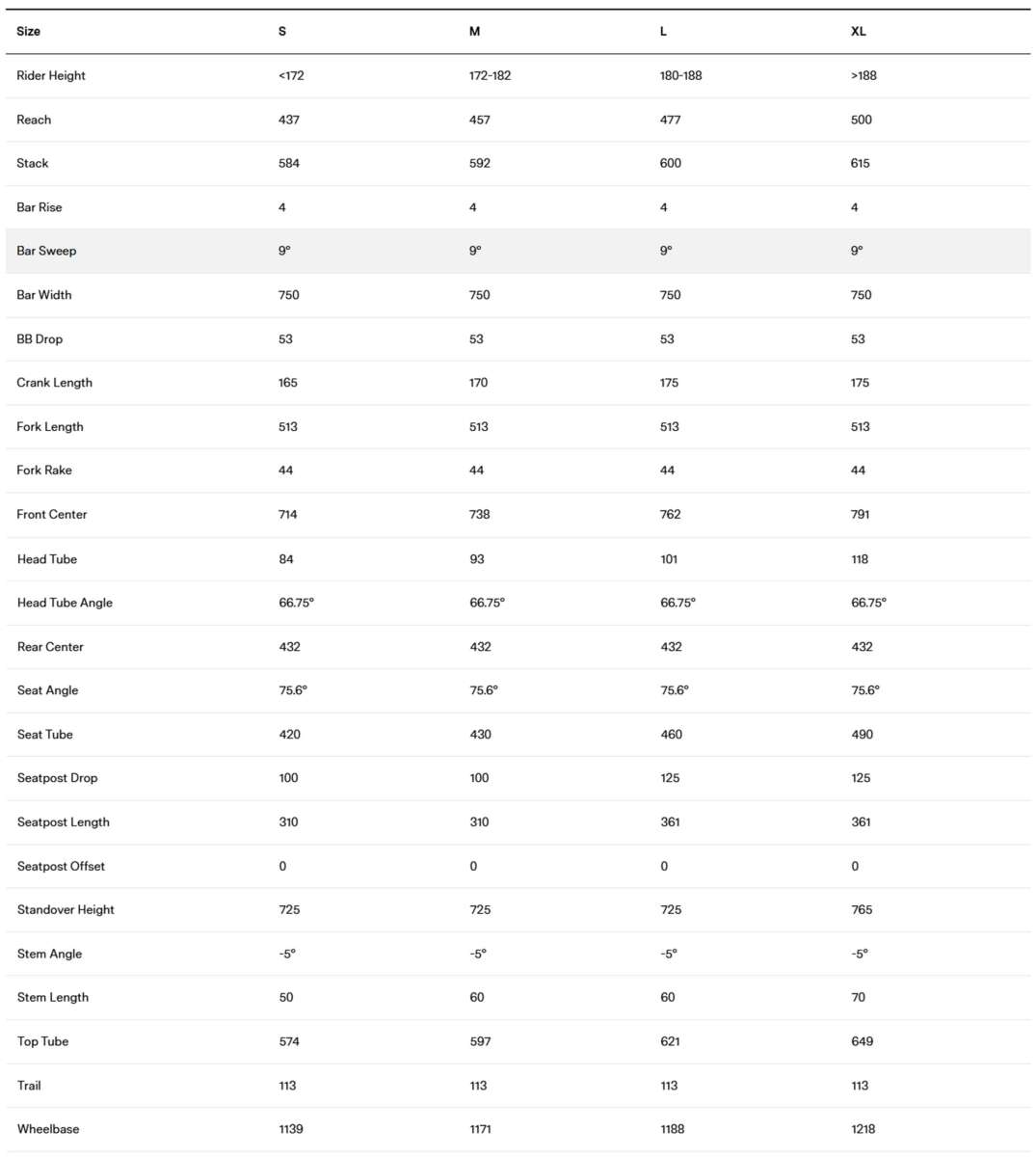Screen dimensions: 1036x1157
Task: Select the Reach value for size L
Action: (x=670, y=120)
